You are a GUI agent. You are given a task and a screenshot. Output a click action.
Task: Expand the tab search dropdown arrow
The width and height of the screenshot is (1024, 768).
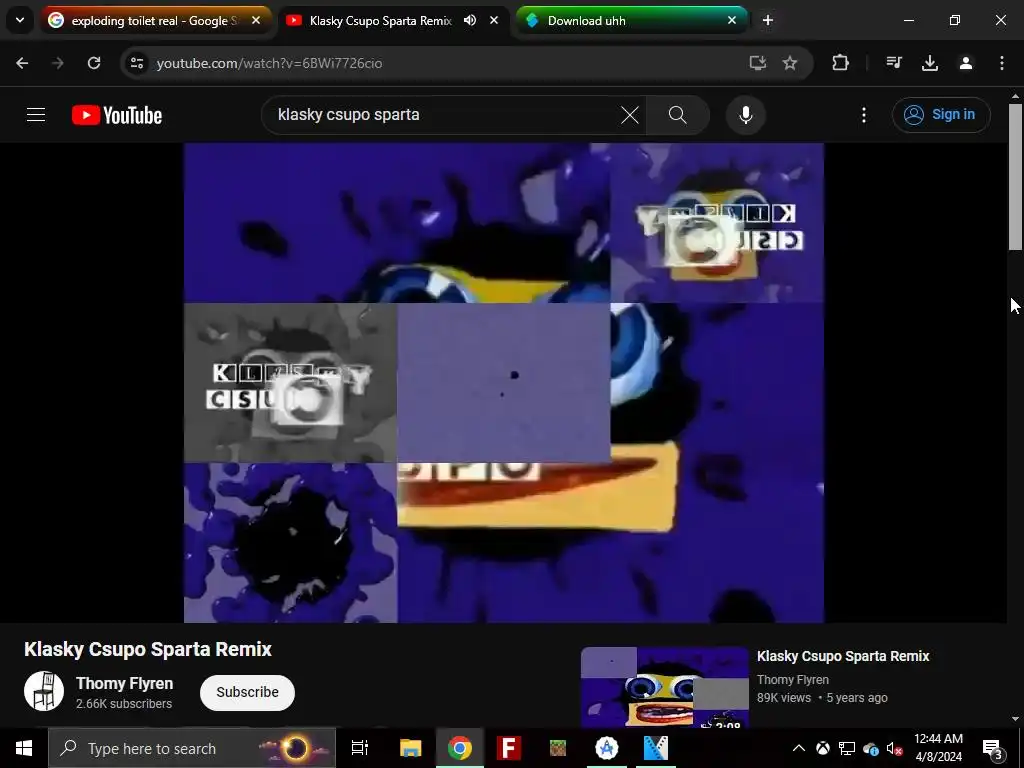[x=20, y=21]
